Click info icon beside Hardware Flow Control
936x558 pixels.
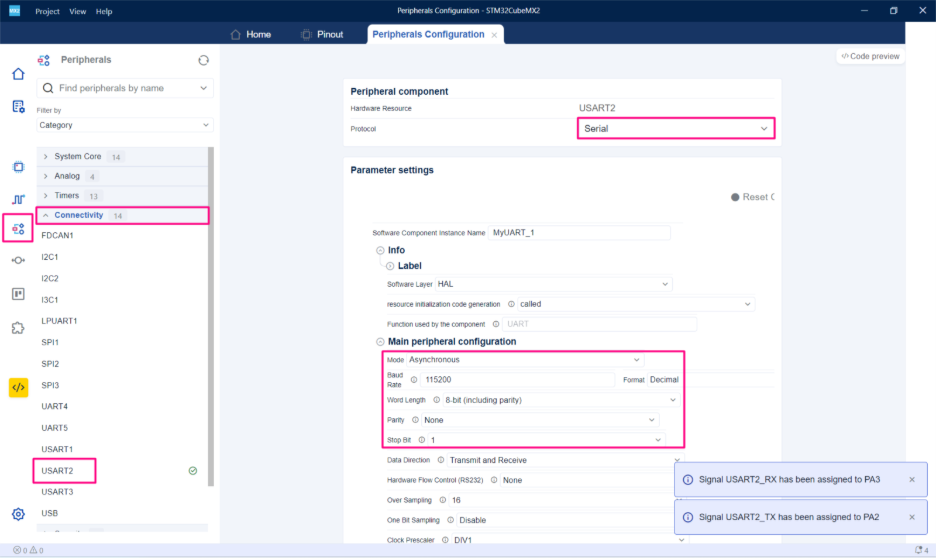pos(494,480)
